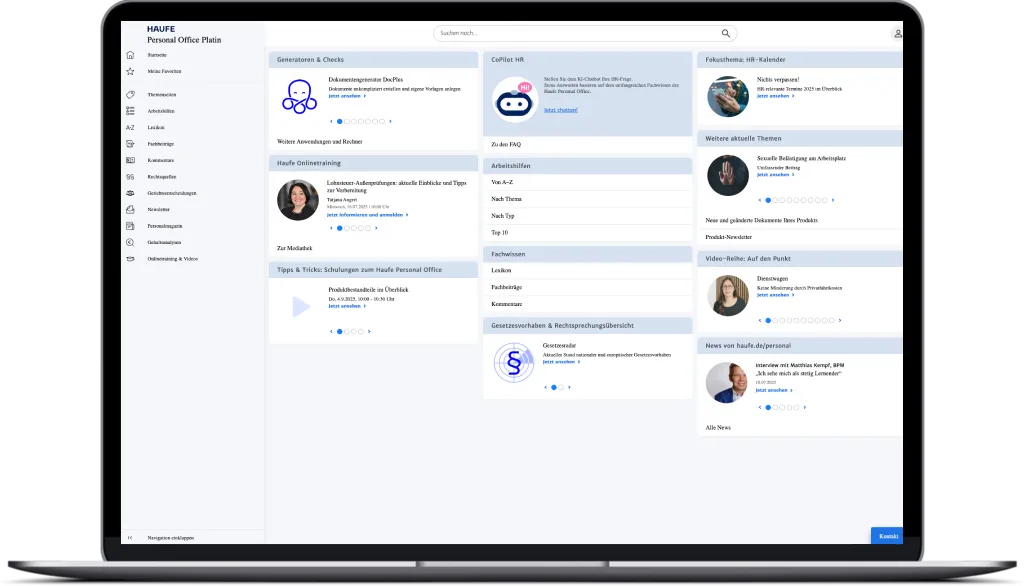This screenshot has width=1024, height=586.
Task: Open Newsletter icon in sidebar
Action: [130, 210]
